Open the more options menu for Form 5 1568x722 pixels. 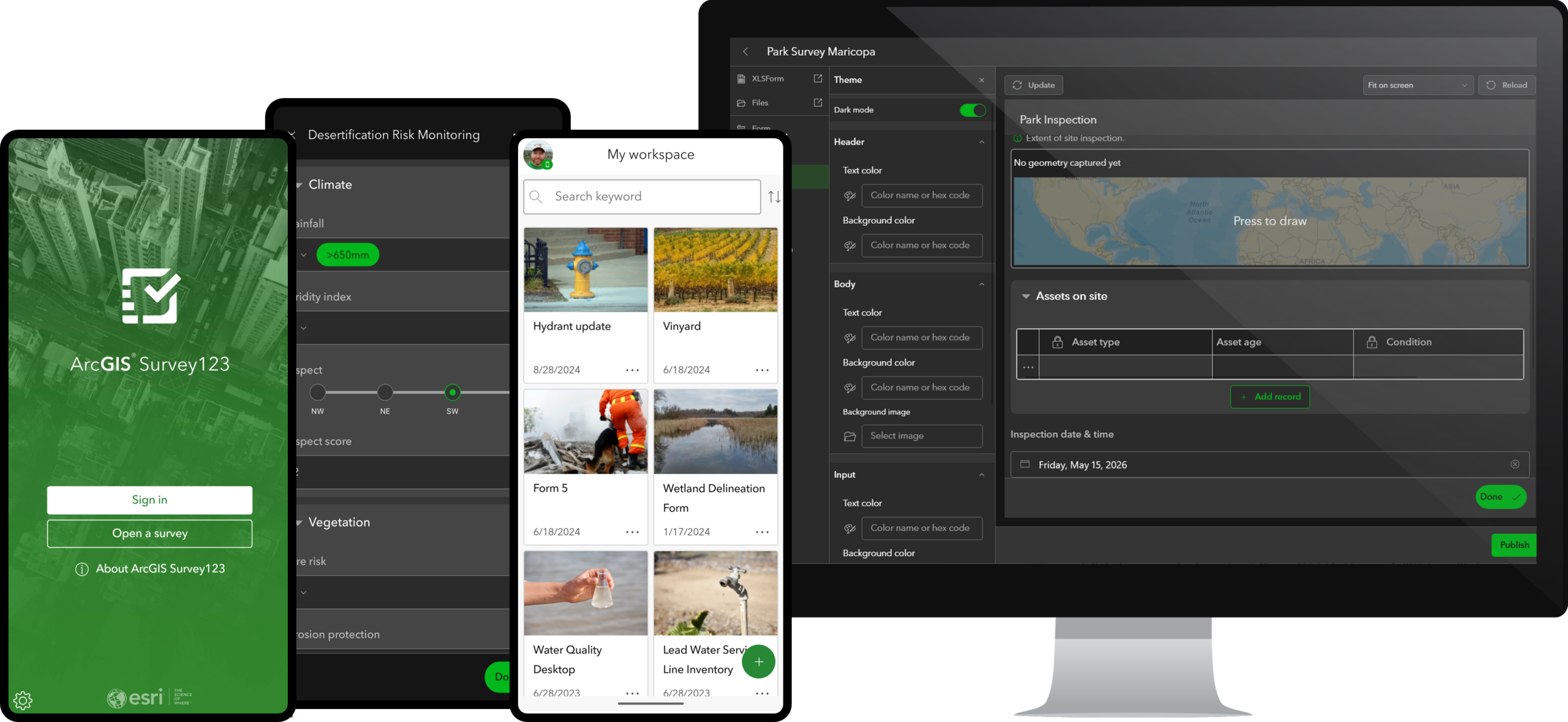pyautogui.click(x=632, y=532)
